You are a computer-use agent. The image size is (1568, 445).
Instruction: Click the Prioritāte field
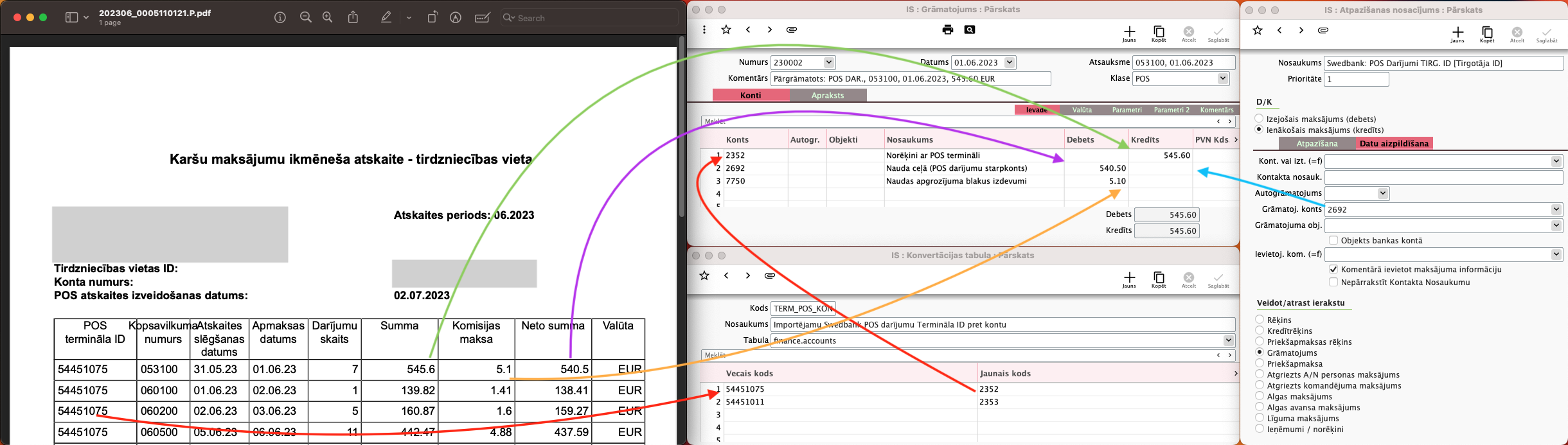[1357, 79]
